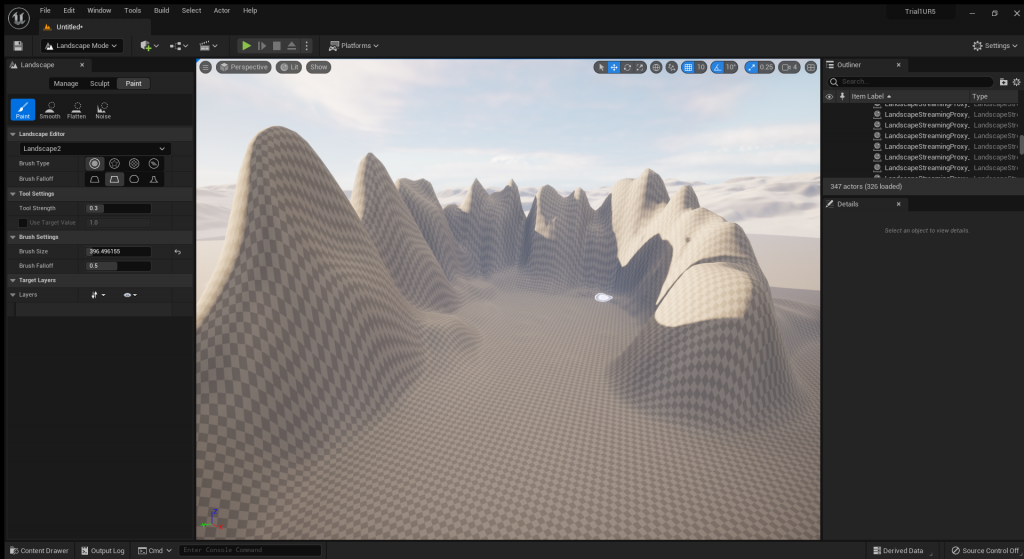1024x559 pixels.
Task: Activate the translate gizmo tool
Action: (x=614, y=67)
